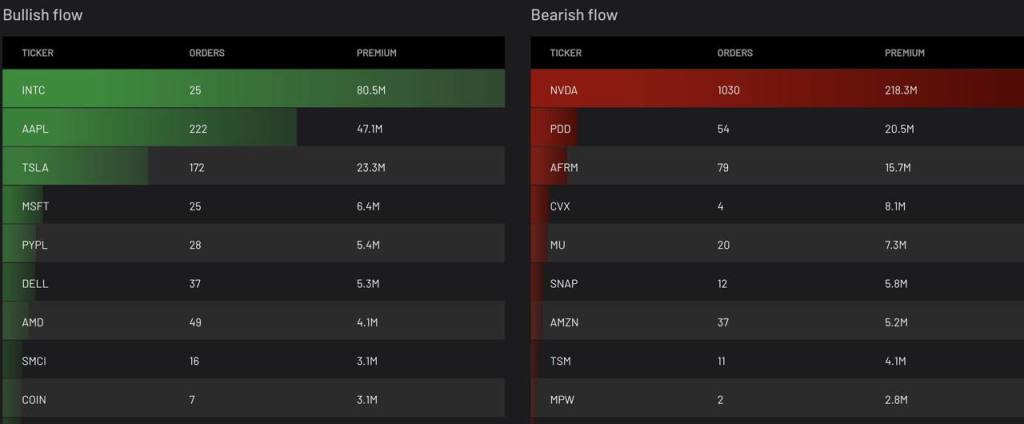Image resolution: width=1024 pixels, height=424 pixels.
Task: Sort bullish table by PREMIUM column header
Action: coord(376,53)
